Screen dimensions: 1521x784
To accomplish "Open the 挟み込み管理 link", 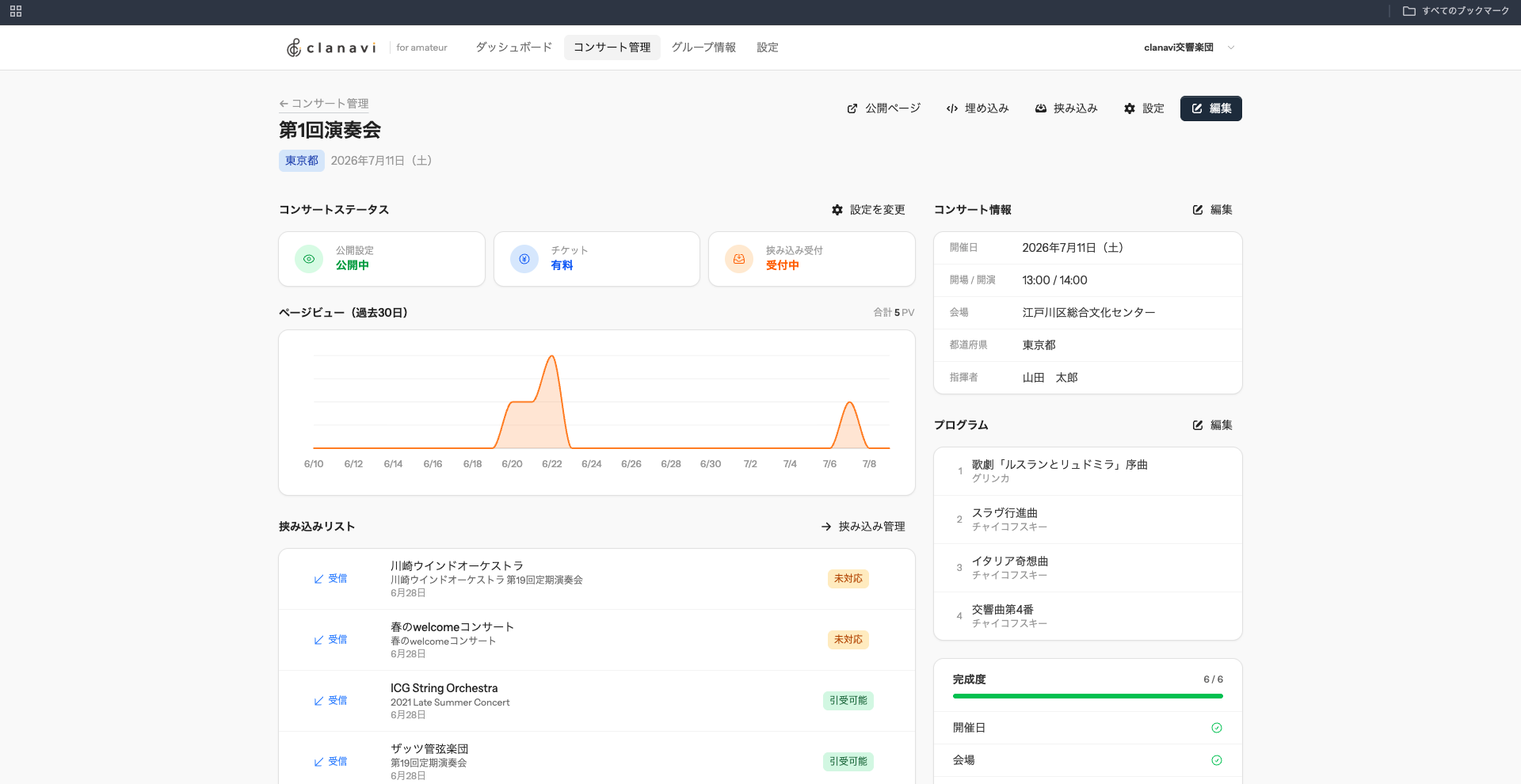I will point(863,527).
